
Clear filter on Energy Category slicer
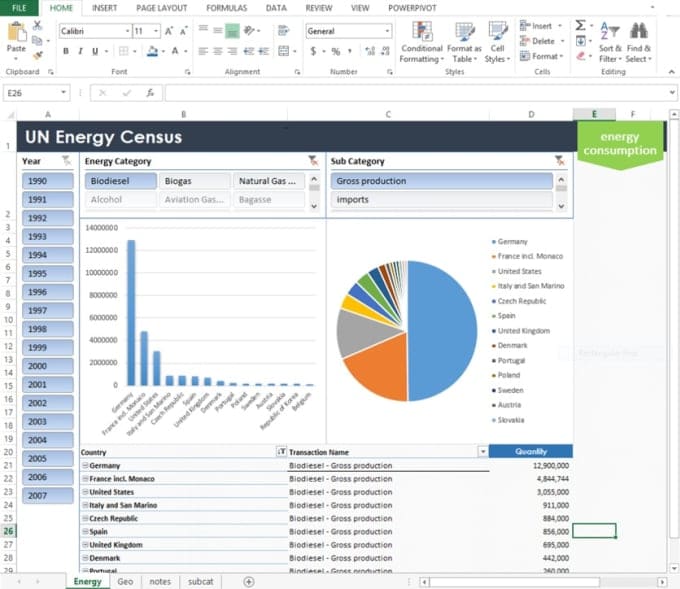point(313,161)
